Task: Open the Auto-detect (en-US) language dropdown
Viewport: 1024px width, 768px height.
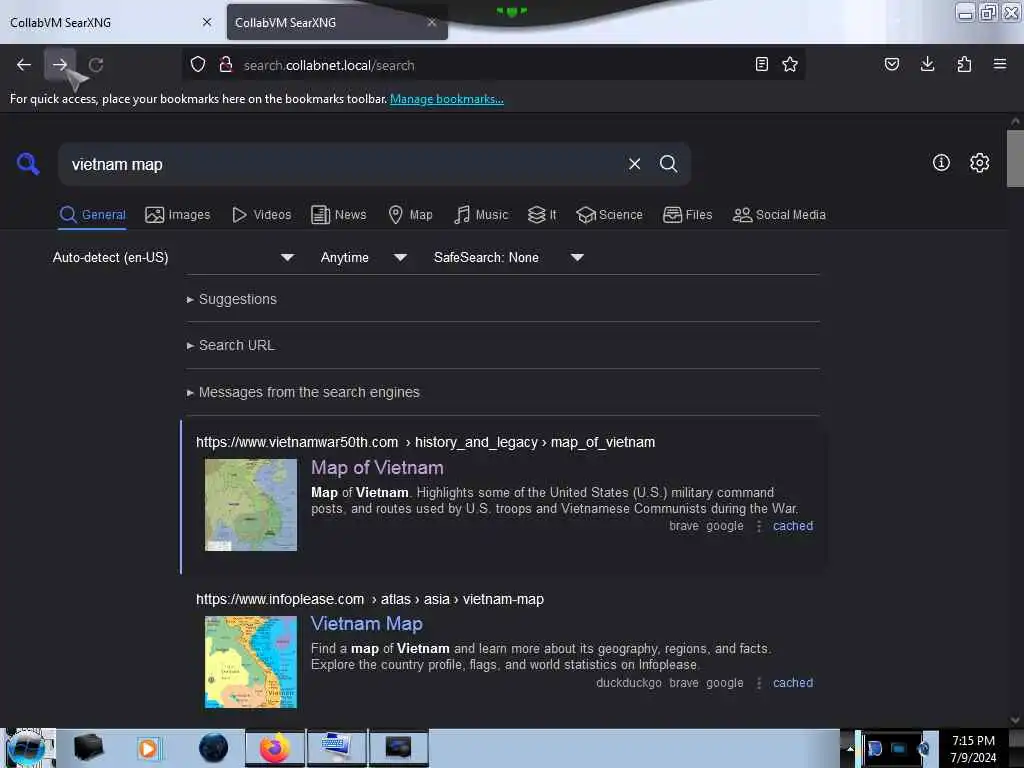Action: point(172,257)
